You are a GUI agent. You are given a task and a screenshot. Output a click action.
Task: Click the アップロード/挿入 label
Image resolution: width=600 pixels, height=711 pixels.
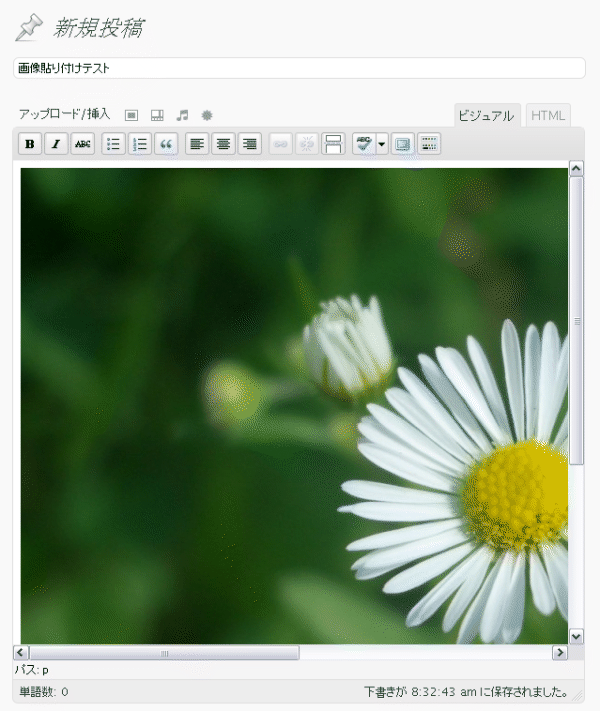point(64,114)
